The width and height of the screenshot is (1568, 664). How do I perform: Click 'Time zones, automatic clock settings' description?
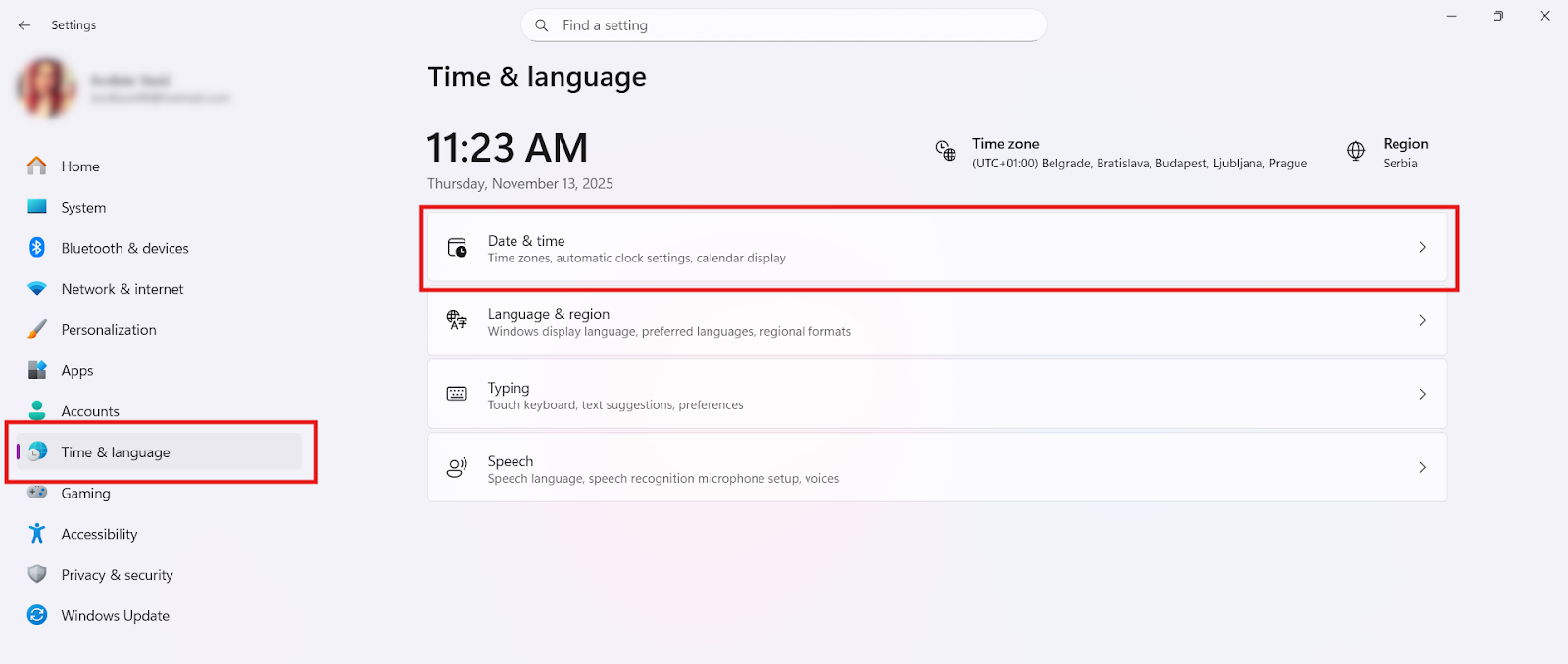click(637, 259)
